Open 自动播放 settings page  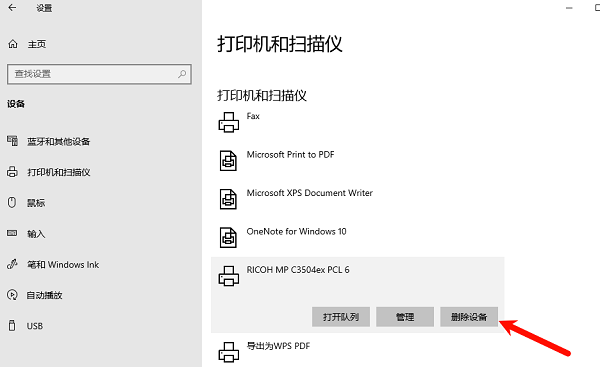pos(44,295)
